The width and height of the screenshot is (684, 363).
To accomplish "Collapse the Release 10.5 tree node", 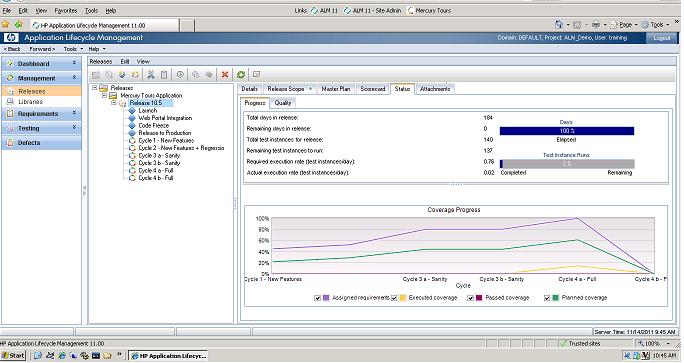I will click(113, 103).
